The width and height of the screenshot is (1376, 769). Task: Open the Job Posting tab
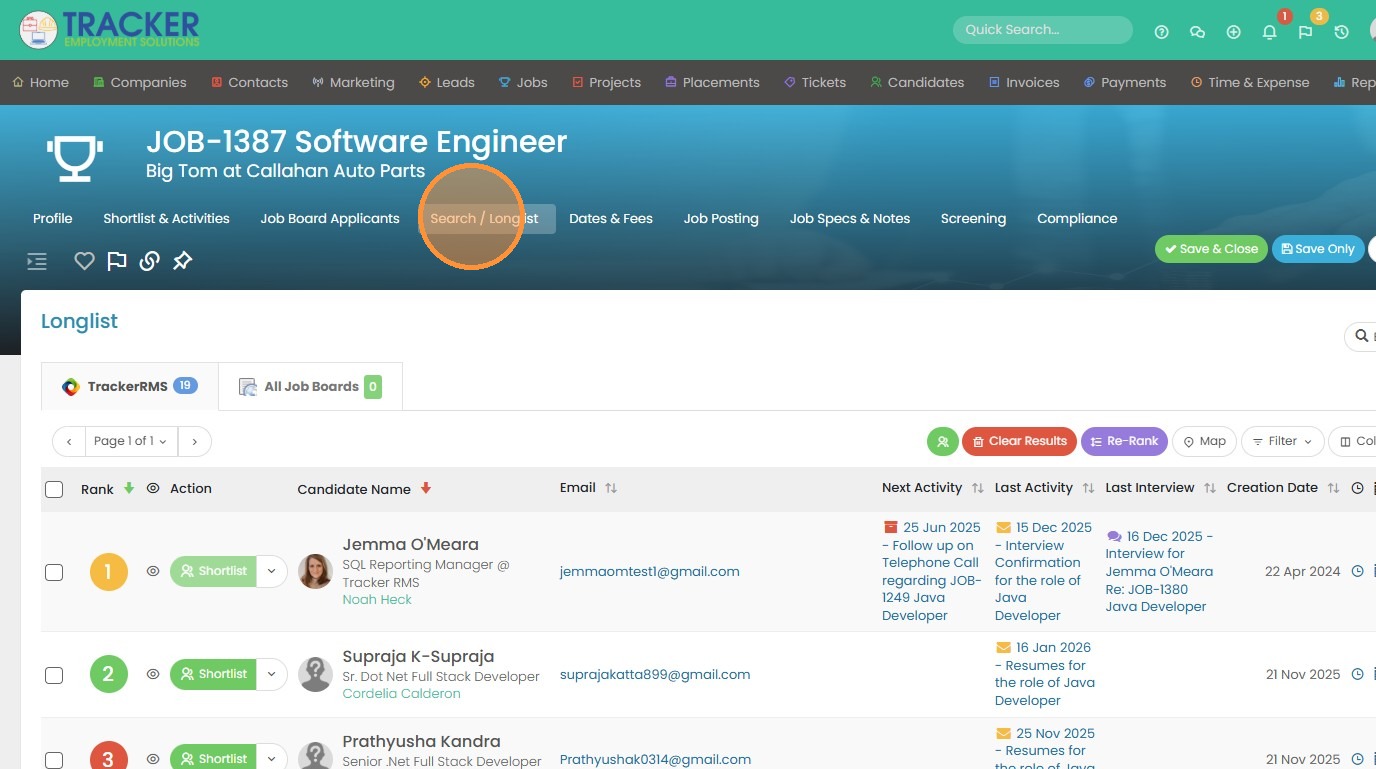coord(721,218)
